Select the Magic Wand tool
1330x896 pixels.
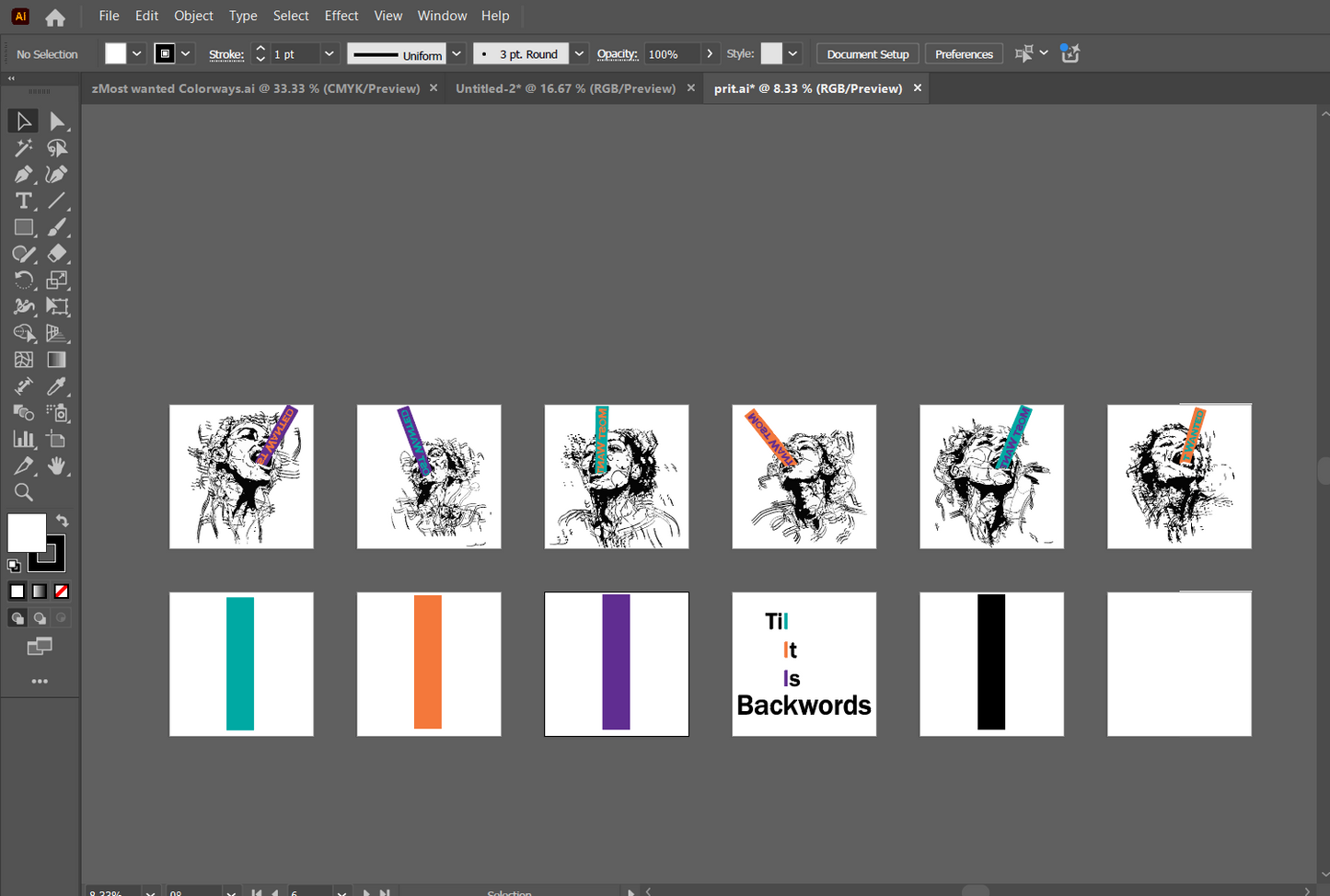coord(23,148)
